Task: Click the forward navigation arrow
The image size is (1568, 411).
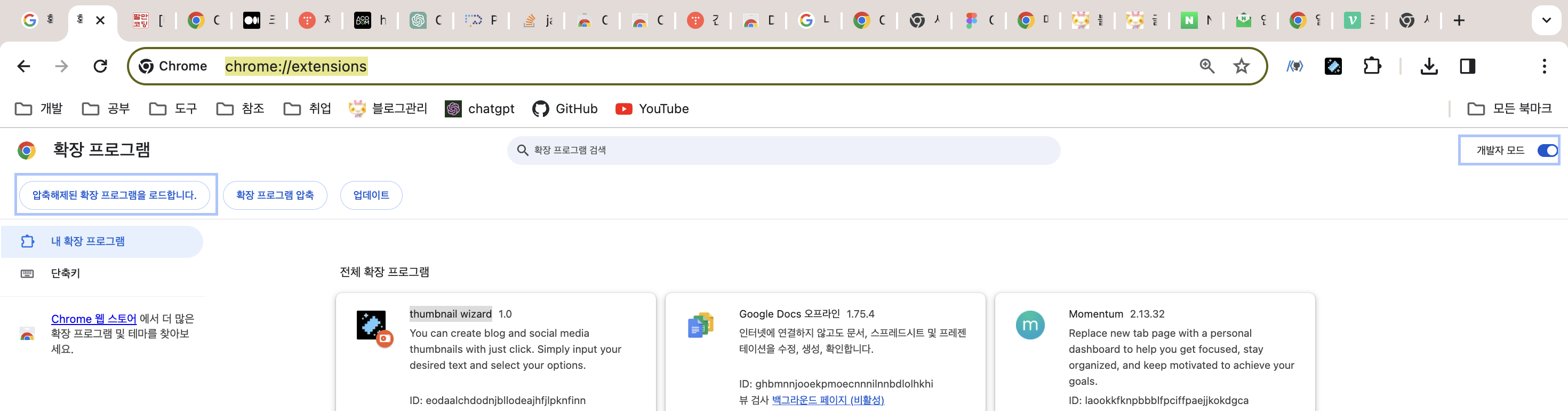Action: click(x=61, y=66)
